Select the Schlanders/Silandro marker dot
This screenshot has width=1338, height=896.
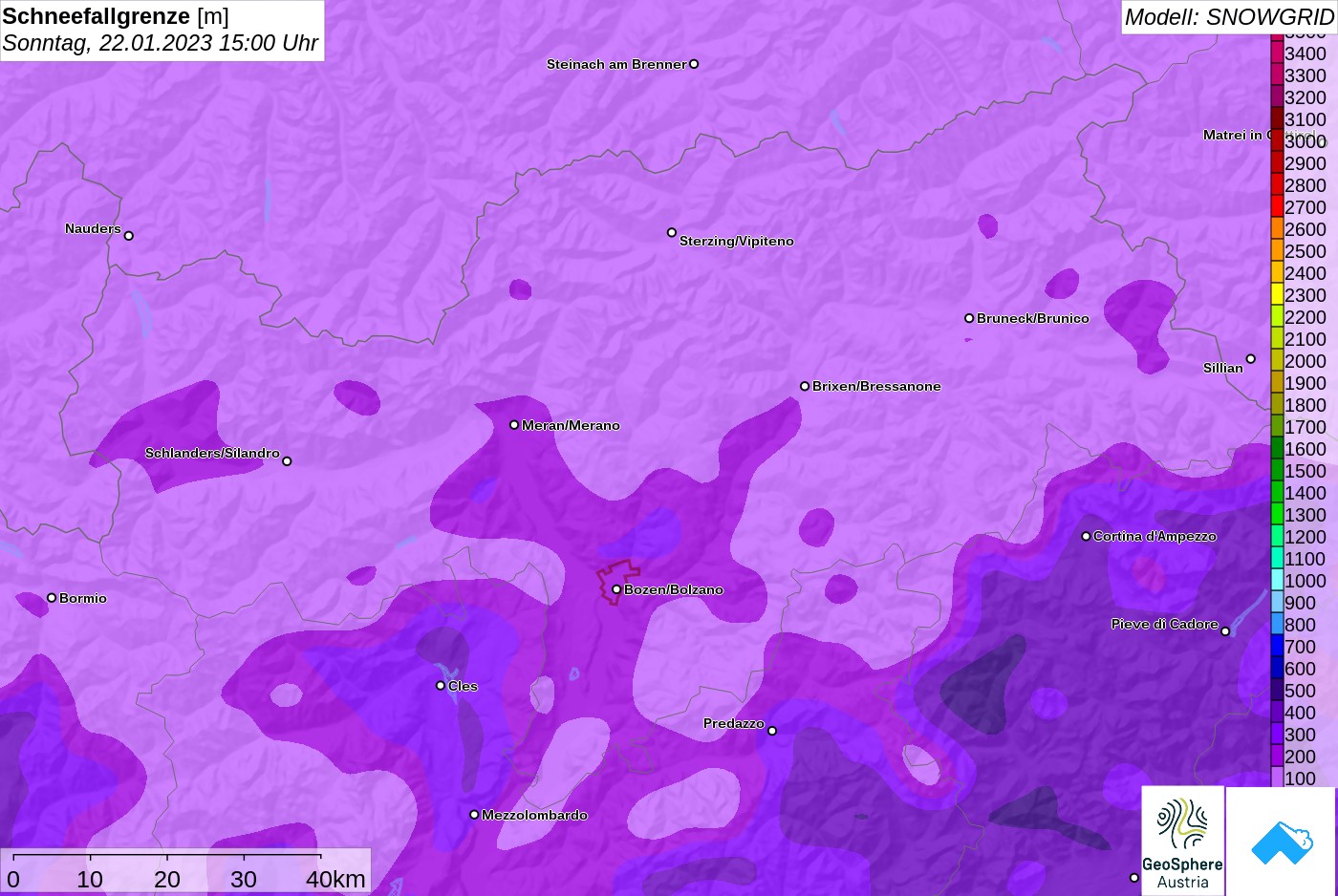[x=287, y=460]
